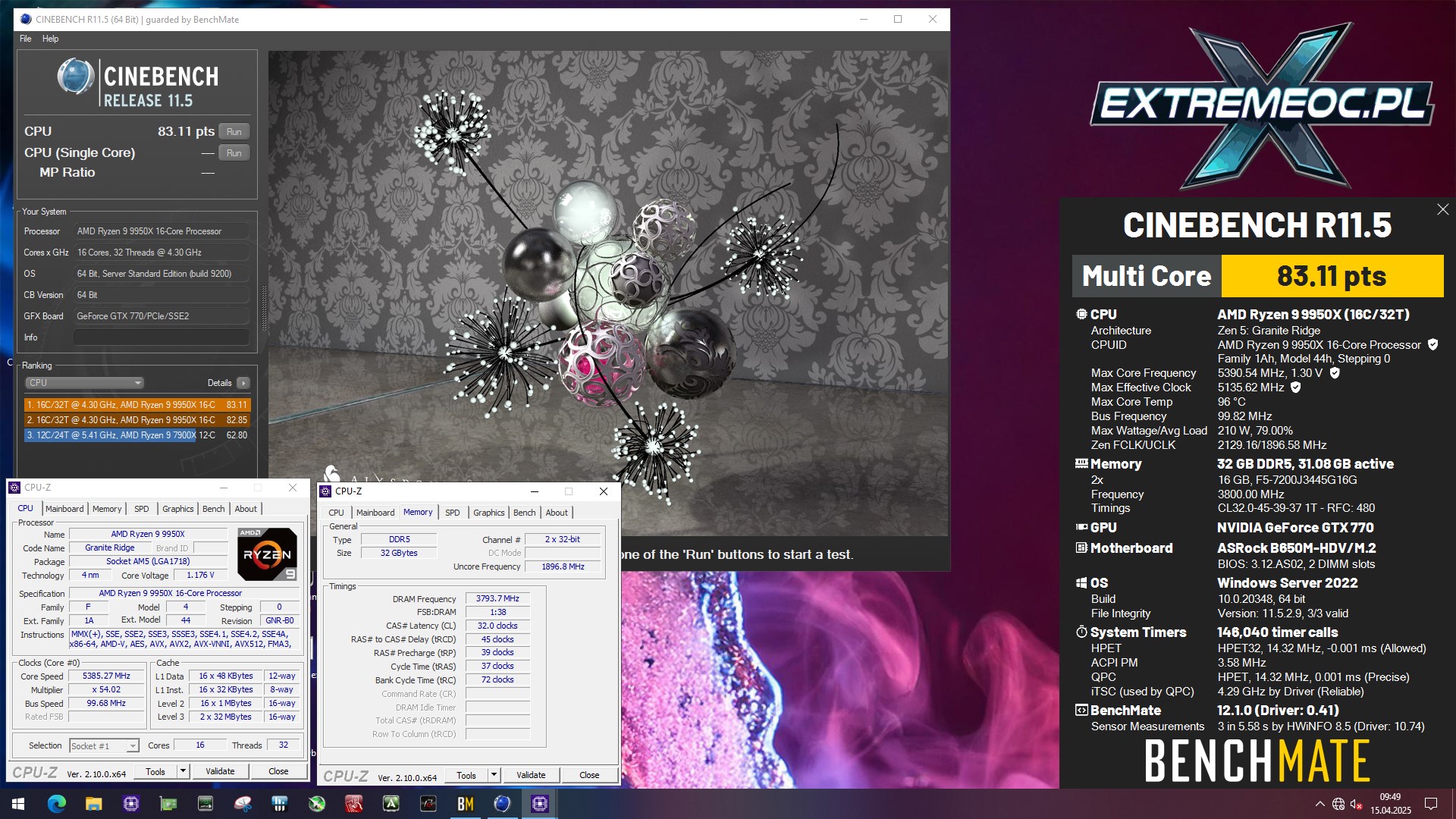This screenshot has width=1456, height=819.
Task: Open the Ranking CPU dropdown
Action: pyautogui.click(x=84, y=383)
